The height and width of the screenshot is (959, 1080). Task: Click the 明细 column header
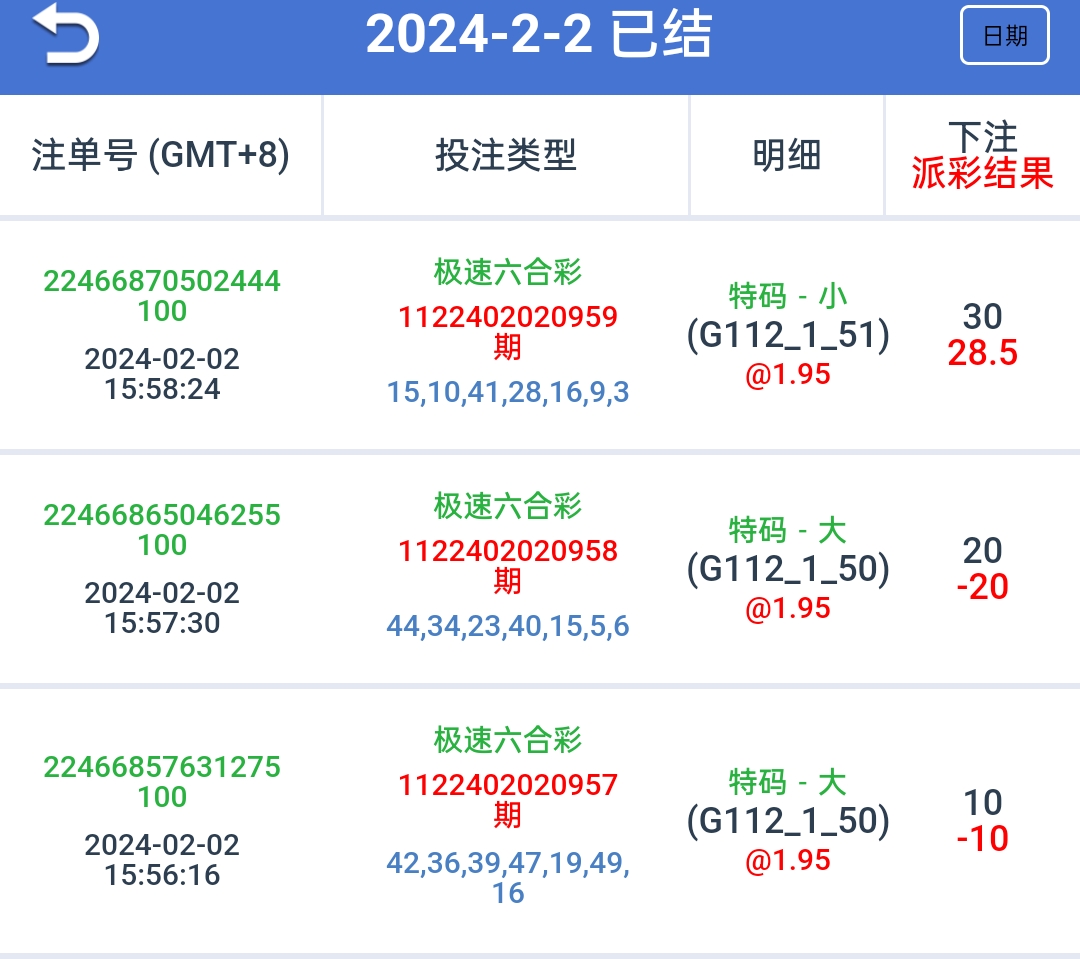[x=787, y=156]
